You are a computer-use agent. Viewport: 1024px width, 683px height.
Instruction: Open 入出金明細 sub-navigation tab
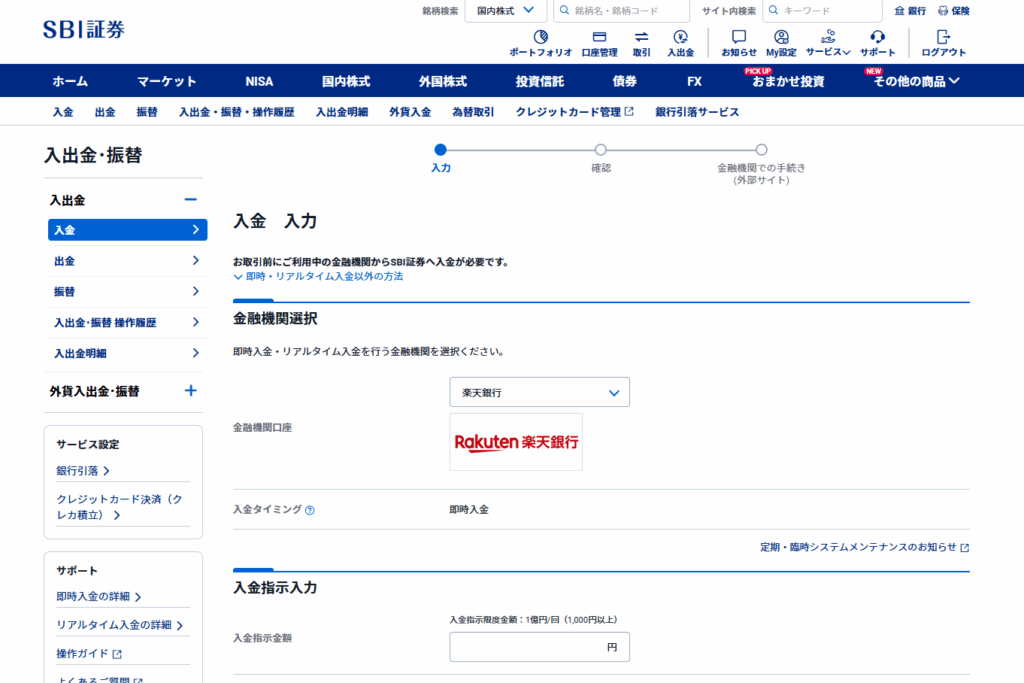tap(342, 112)
